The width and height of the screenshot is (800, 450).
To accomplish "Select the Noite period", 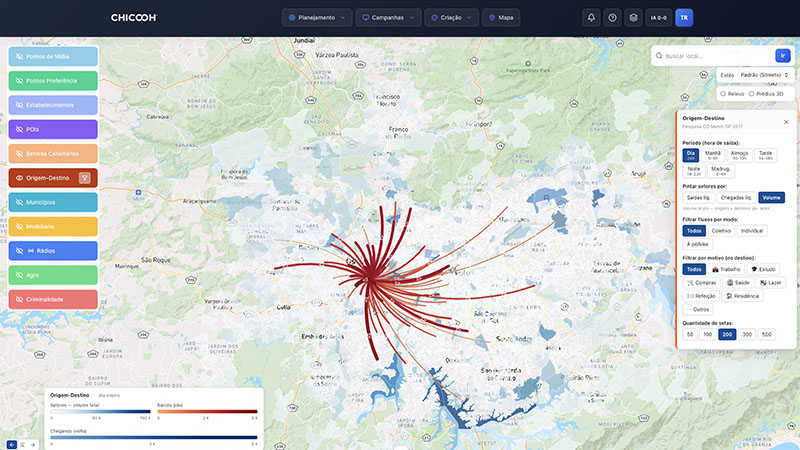I will 694,171.
